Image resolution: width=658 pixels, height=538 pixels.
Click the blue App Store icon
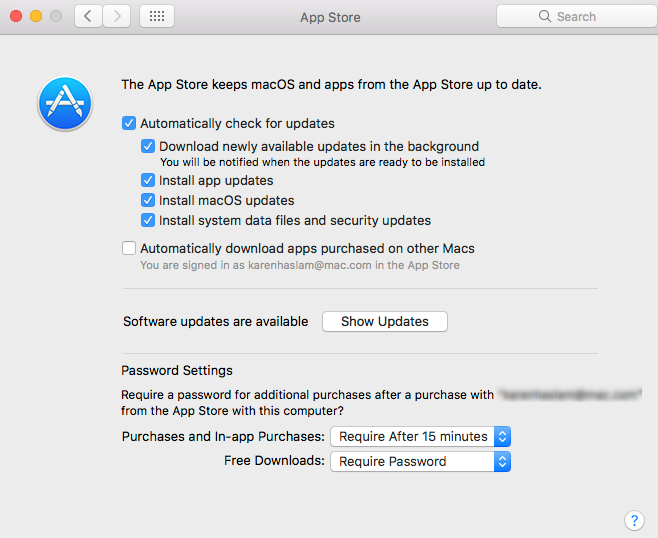click(65, 103)
